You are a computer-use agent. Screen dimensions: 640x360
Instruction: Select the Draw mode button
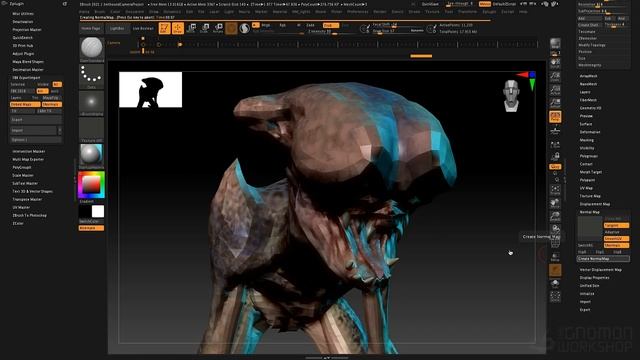178,28
